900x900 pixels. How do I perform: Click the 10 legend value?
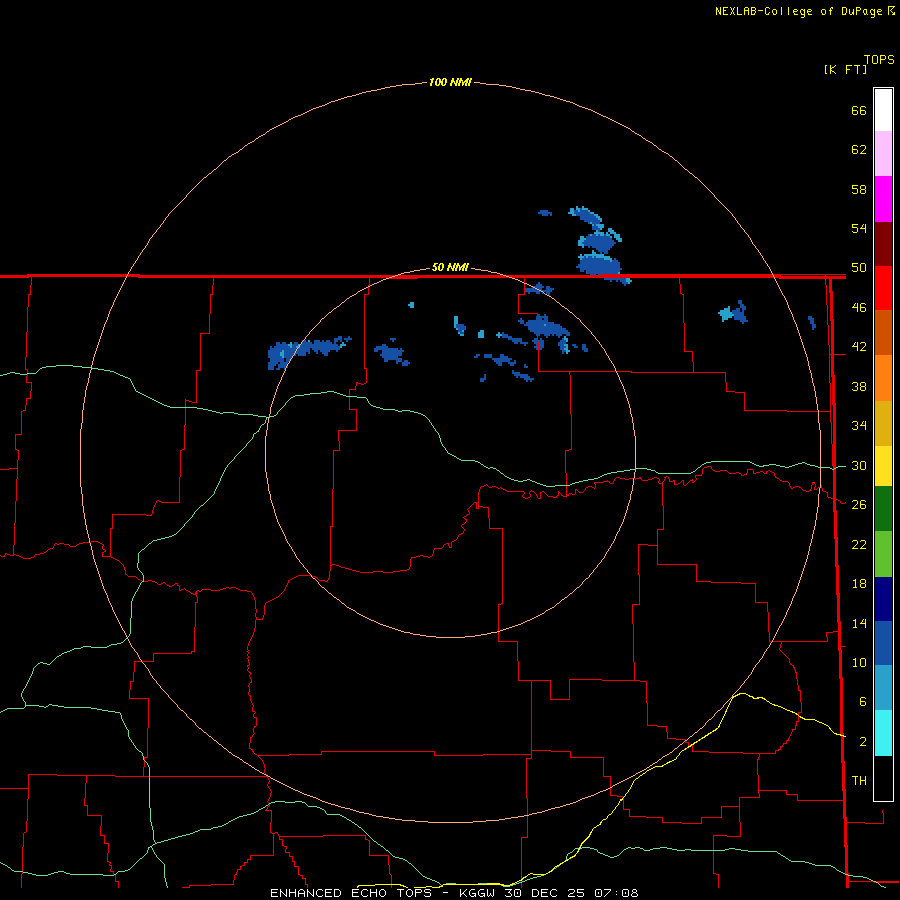point(859,662)
